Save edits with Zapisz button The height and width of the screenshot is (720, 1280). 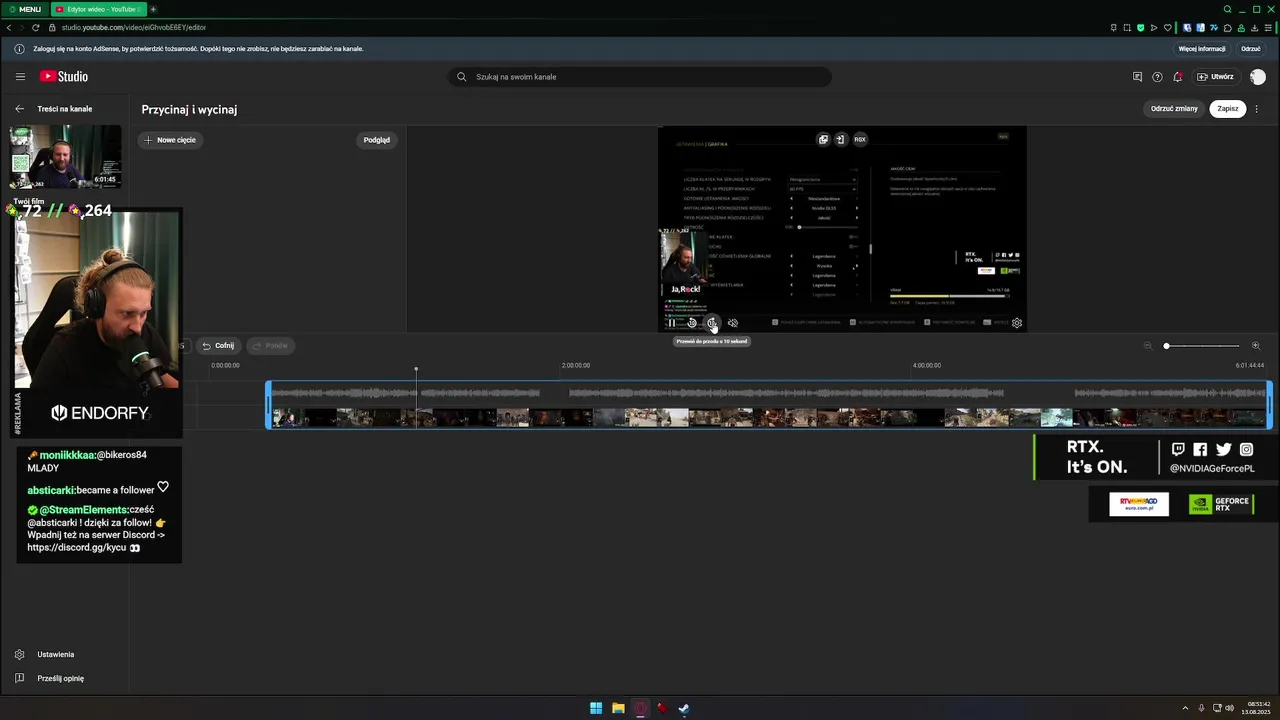[x=1228, y=109]
